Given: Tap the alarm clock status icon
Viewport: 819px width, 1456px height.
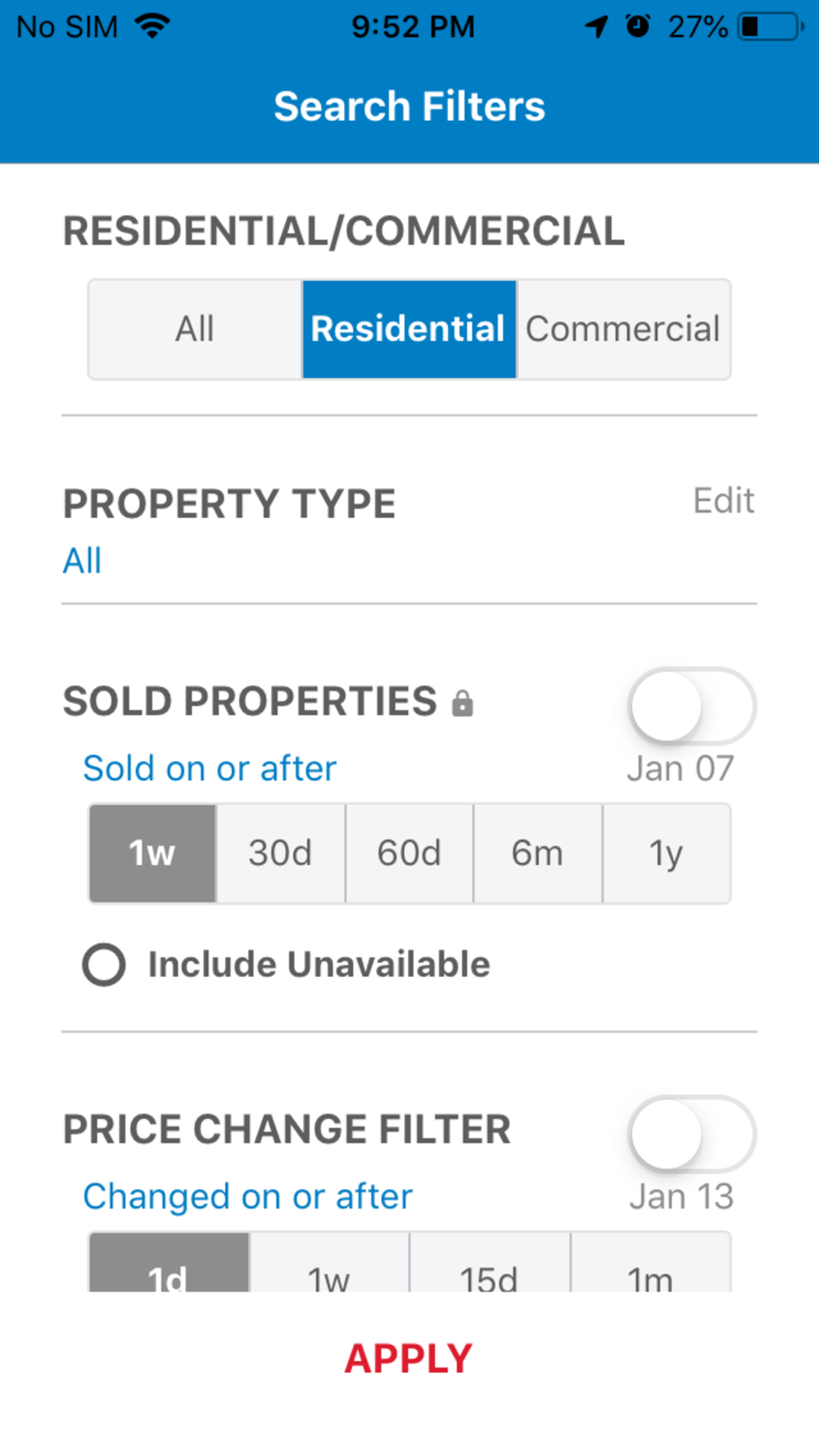Looking at the screenshot, I should (x=638, y=26).
